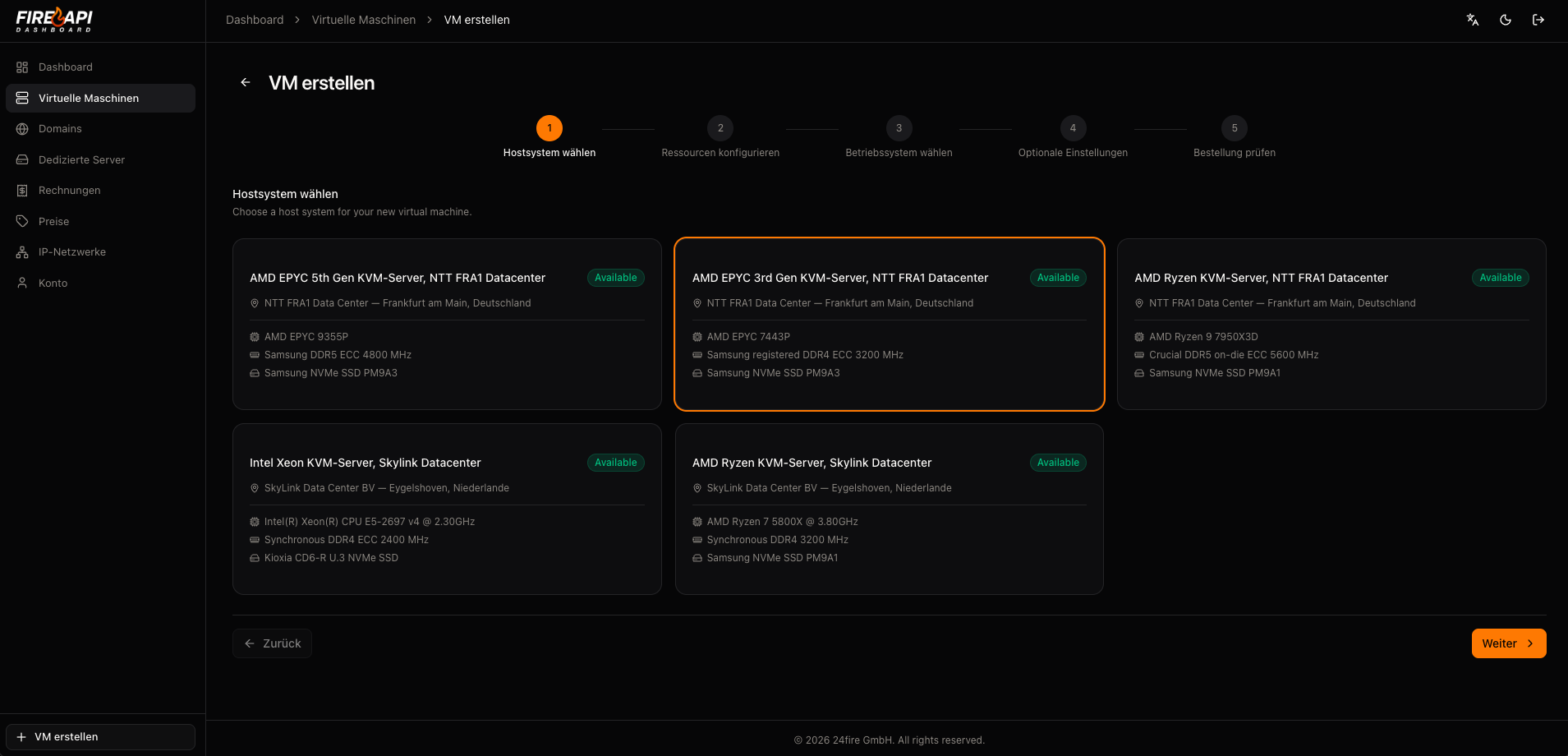Click the stacked servers icon for Virtuelle Maschinen
The width and height of the screenshot is (1568, 756).
(22, 98)
